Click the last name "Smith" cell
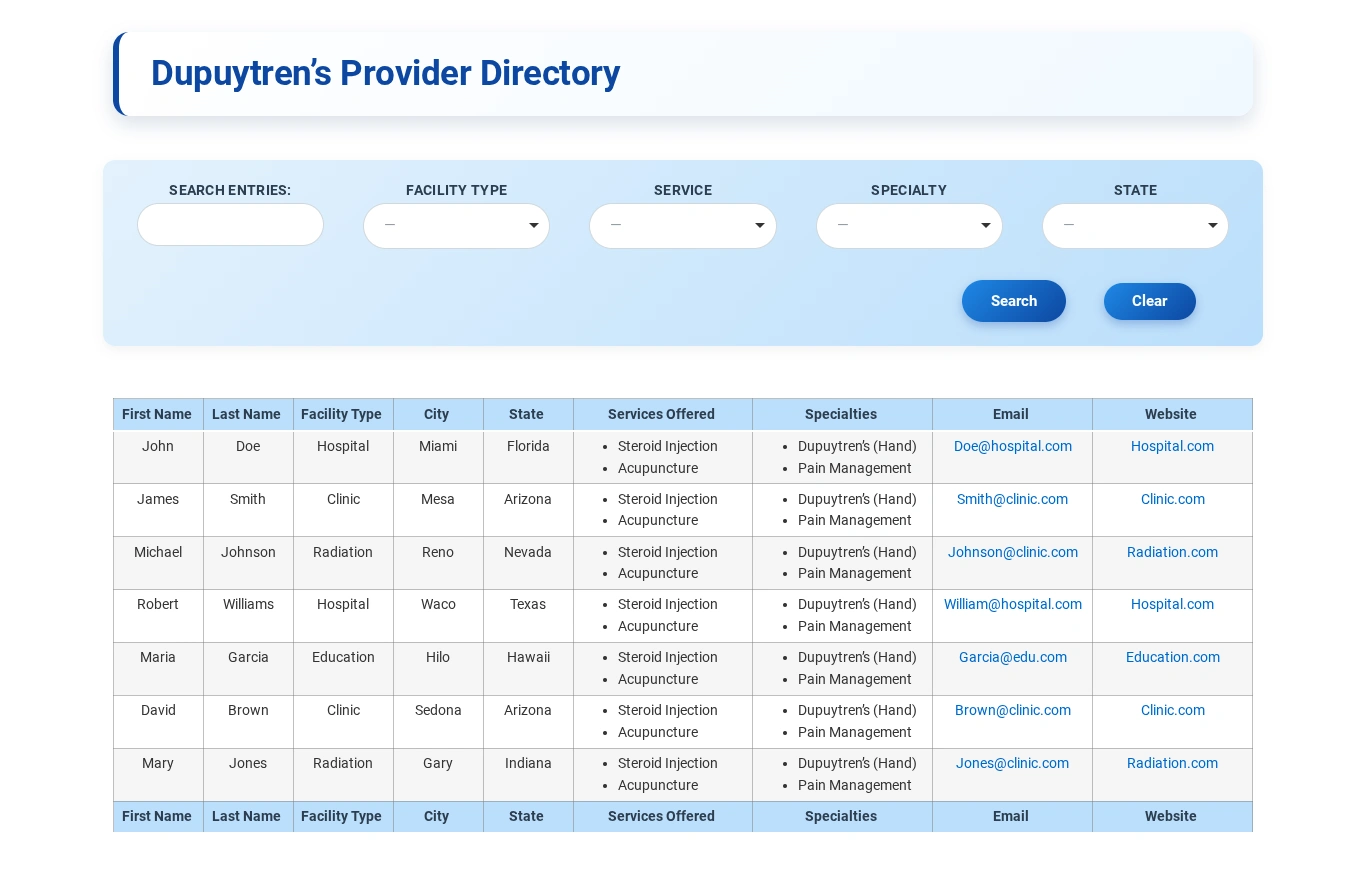Viewport: 1366px width, 882px height. tap(248, 510)
